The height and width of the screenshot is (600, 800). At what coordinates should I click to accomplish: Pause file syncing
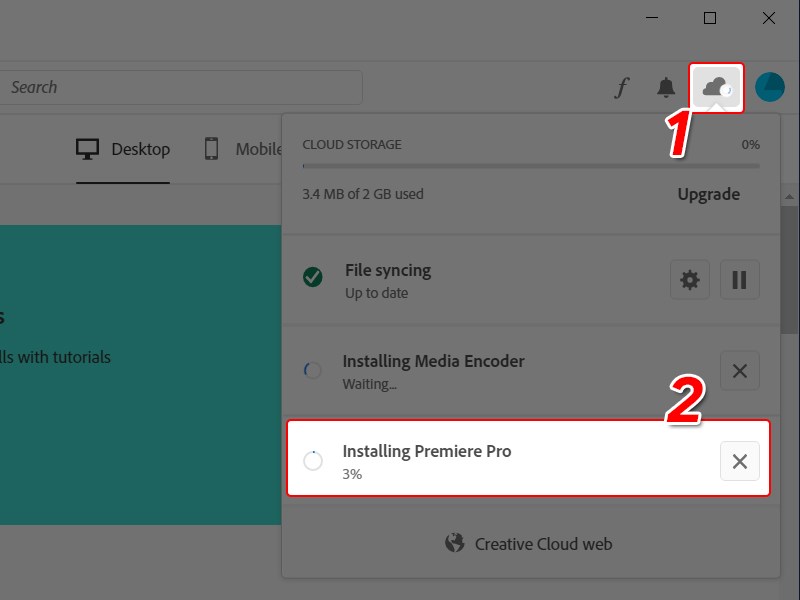pyautogui.click(x=740, y=280)
